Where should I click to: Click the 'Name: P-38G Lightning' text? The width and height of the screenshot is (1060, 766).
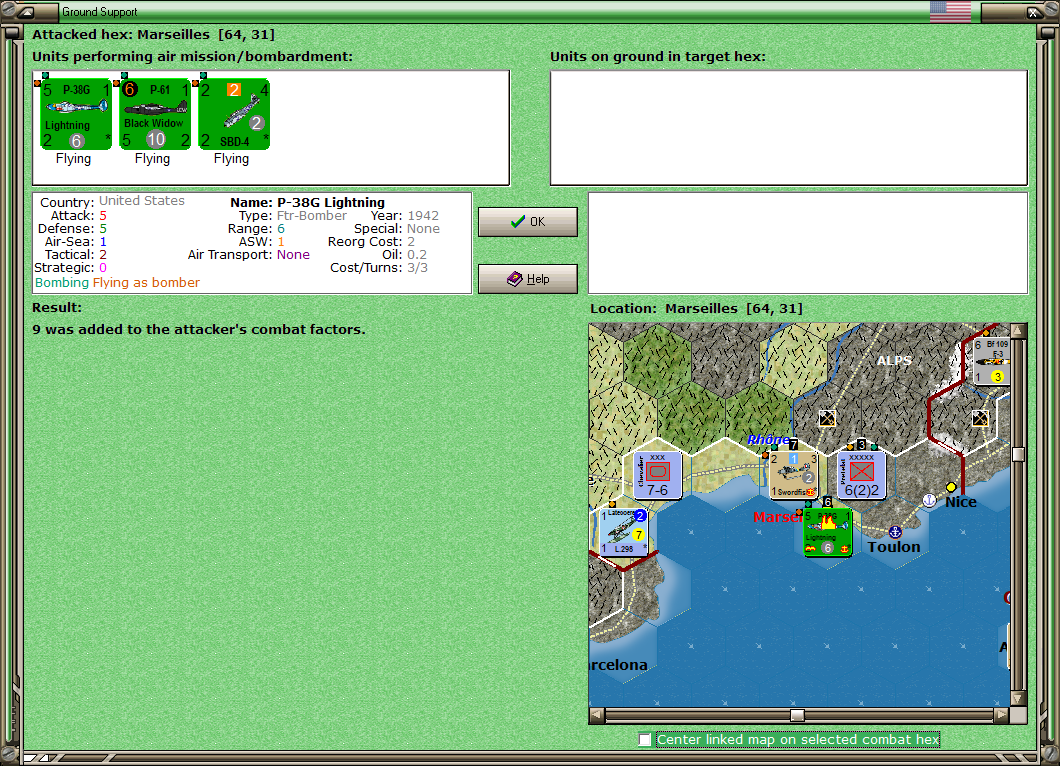pyautogui.click(x=308, y=202)
